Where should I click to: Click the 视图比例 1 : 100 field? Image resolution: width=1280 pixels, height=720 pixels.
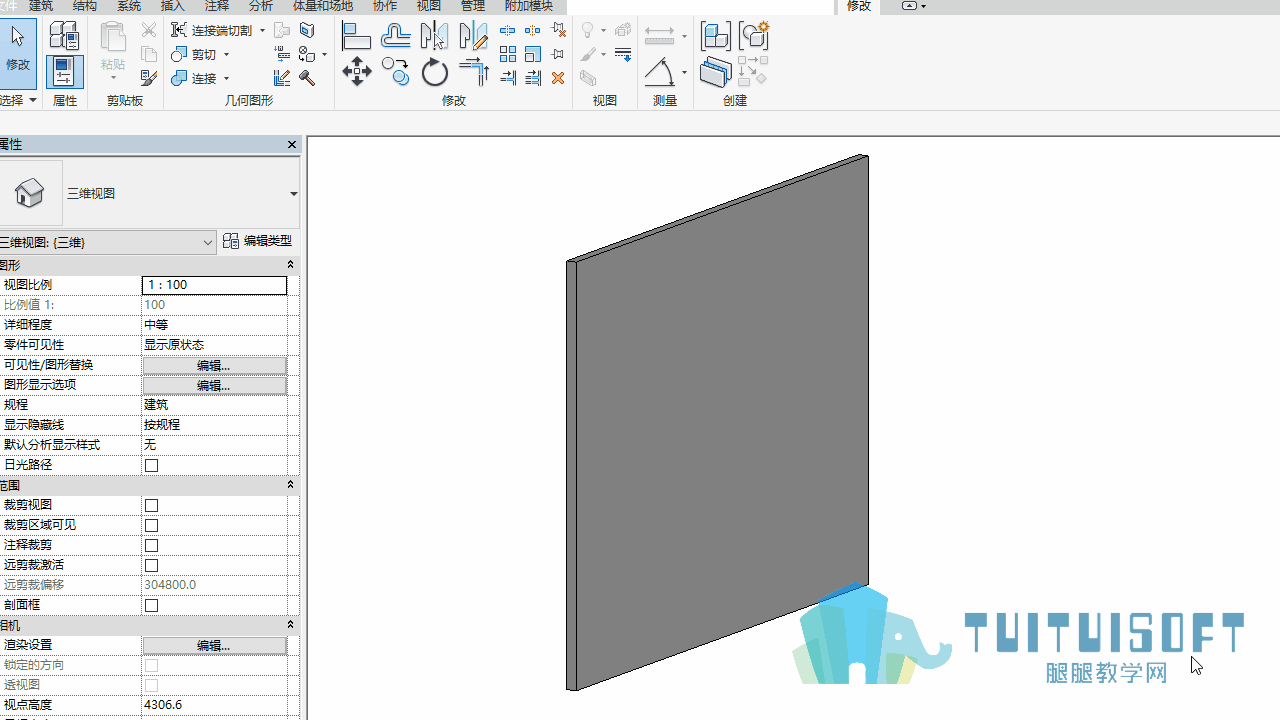pyautogui.click(x=214, y=285)
